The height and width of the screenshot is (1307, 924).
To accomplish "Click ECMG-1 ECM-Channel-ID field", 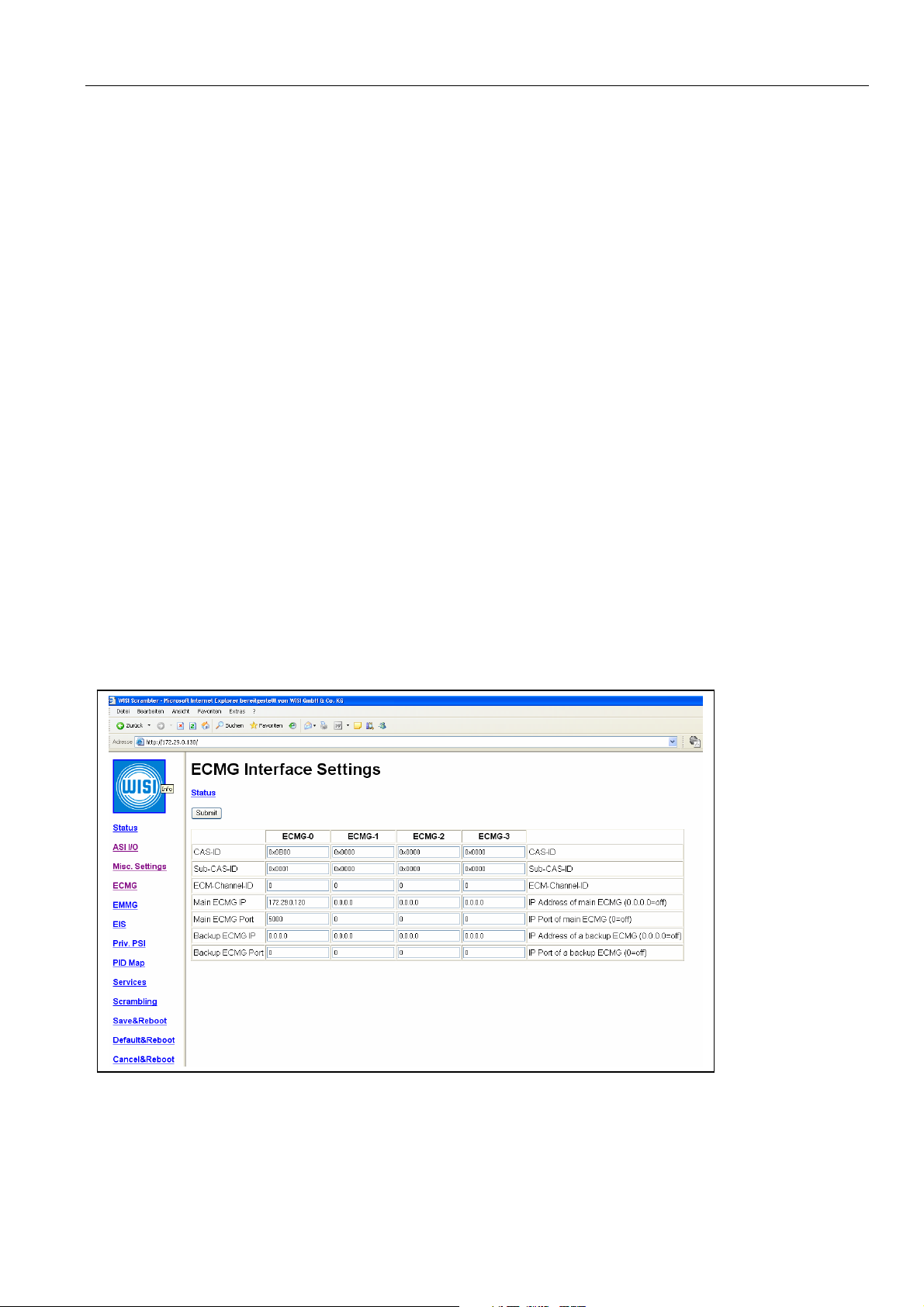I will (x=363, y=885).
